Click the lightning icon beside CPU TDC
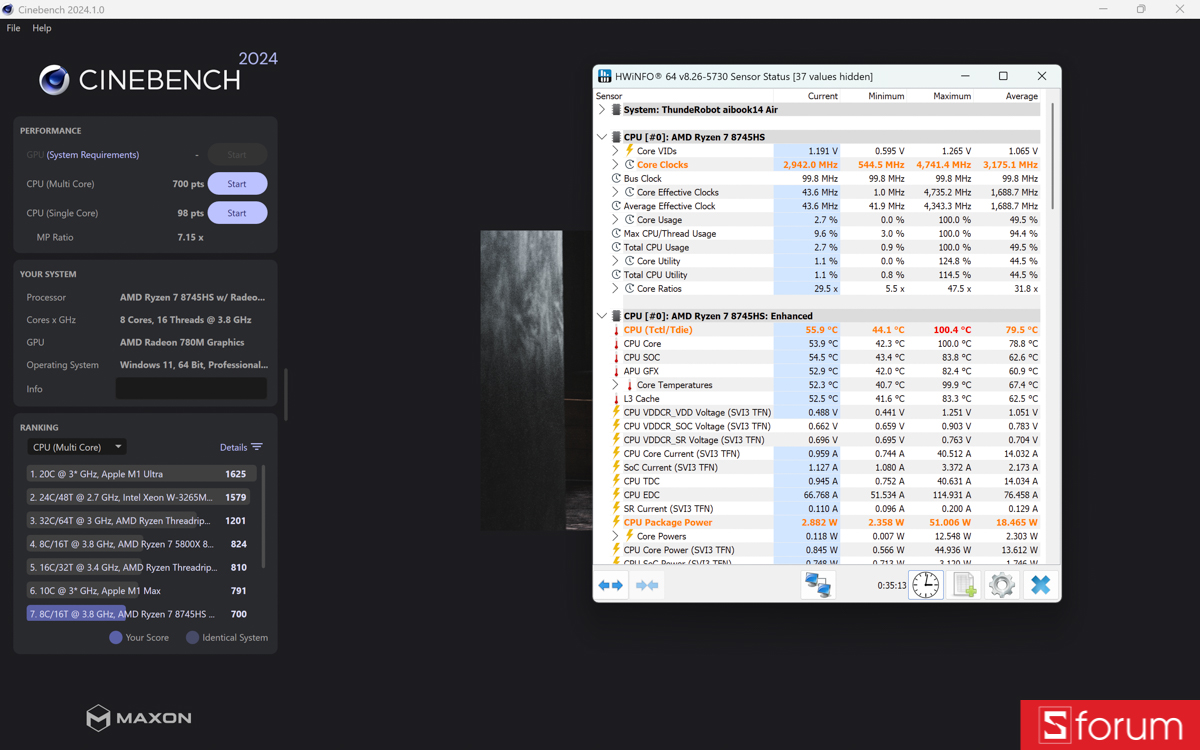 (x=616, y=481)
